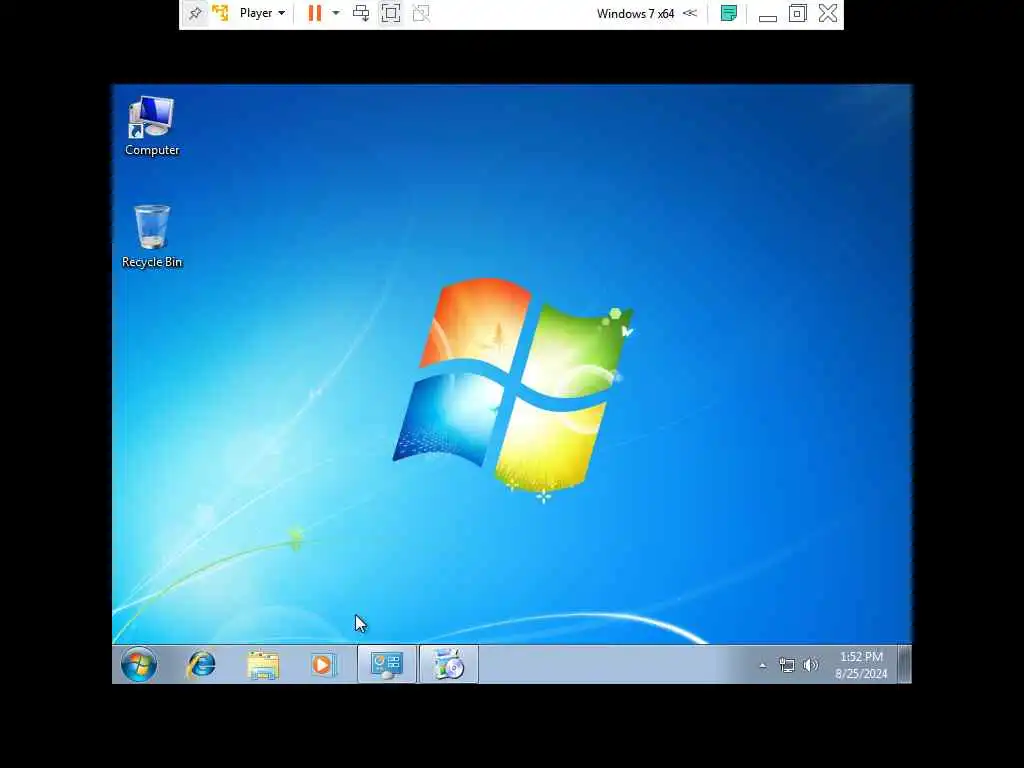Screen dimensions: 1024x768
Task: Open the green notes/message log icon
Action: tap(729, 13)
